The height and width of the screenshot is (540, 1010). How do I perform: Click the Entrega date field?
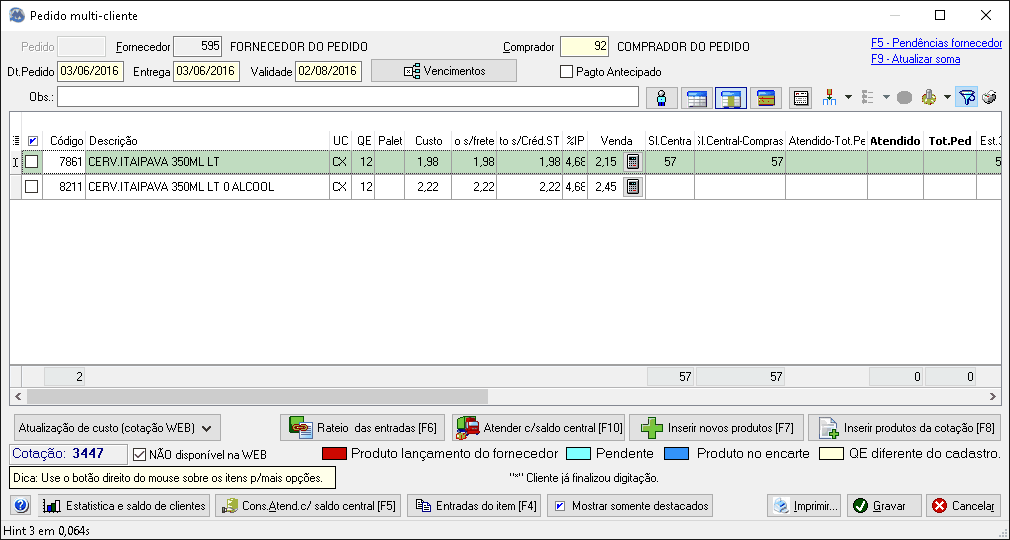pyautogui.click(x=206, y=72)
